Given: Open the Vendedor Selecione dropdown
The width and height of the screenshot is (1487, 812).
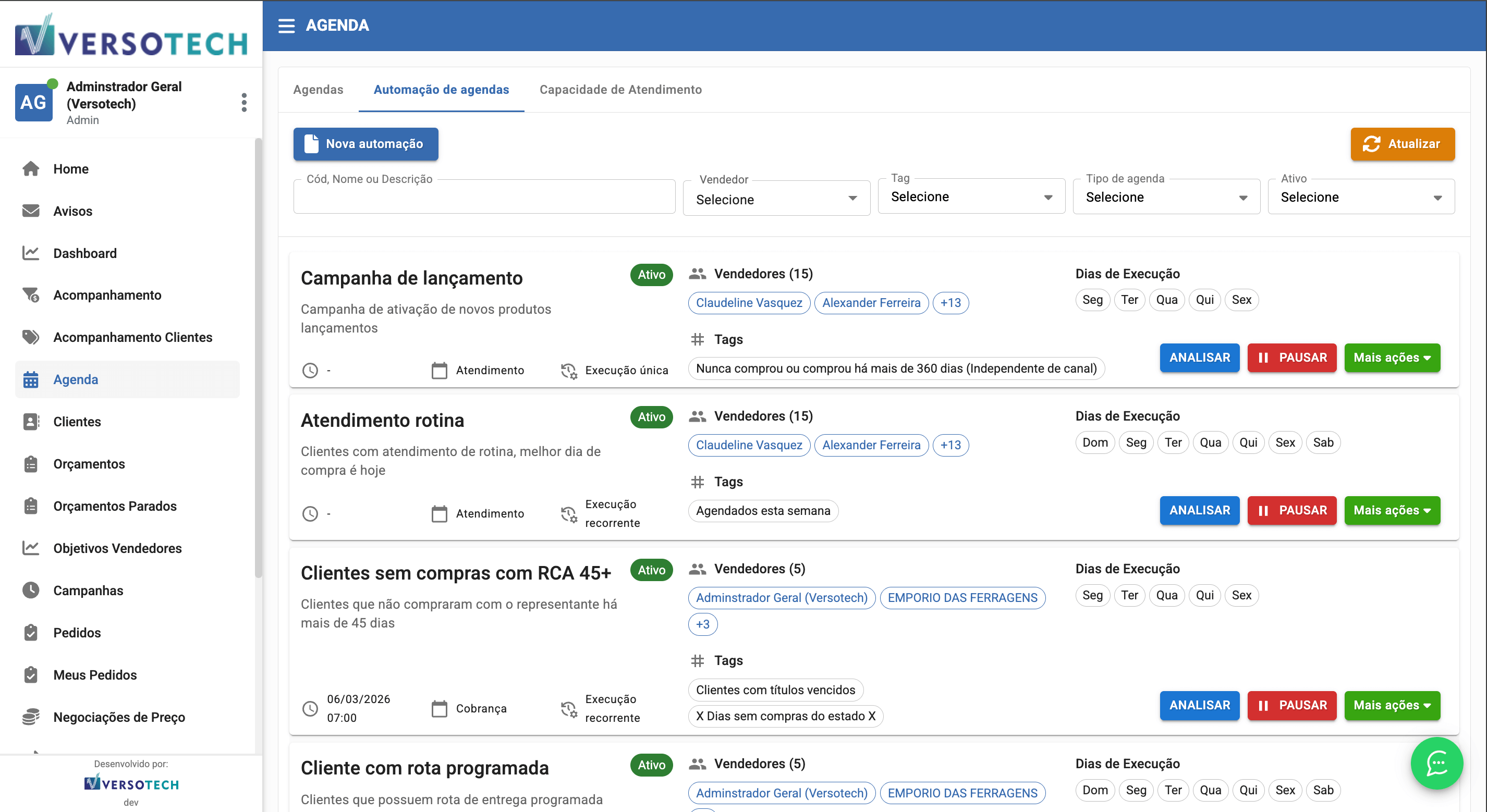Looking at the screenshot, I should (776, 198).
